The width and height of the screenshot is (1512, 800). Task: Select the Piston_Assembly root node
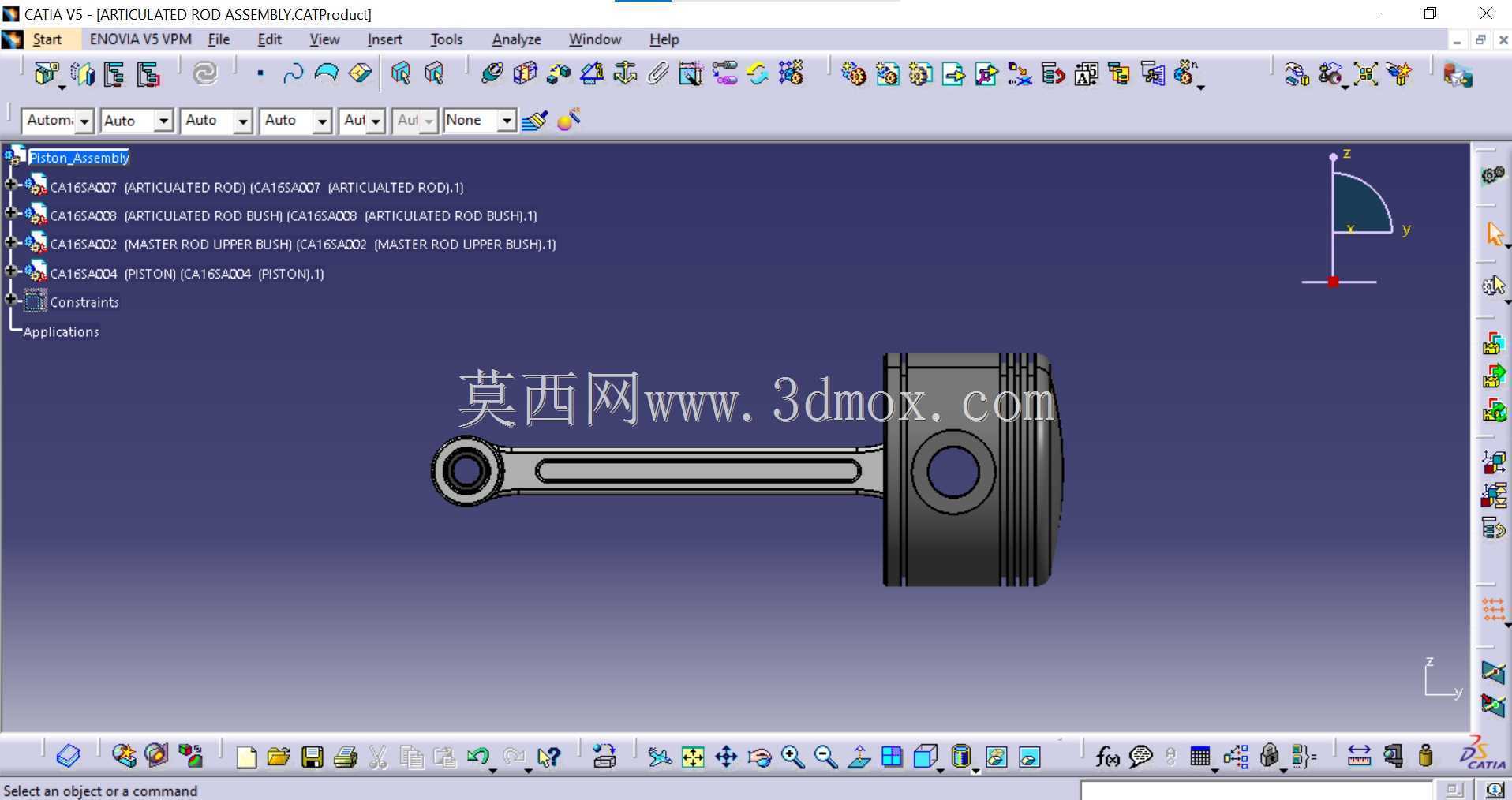(x=79, y=158)
